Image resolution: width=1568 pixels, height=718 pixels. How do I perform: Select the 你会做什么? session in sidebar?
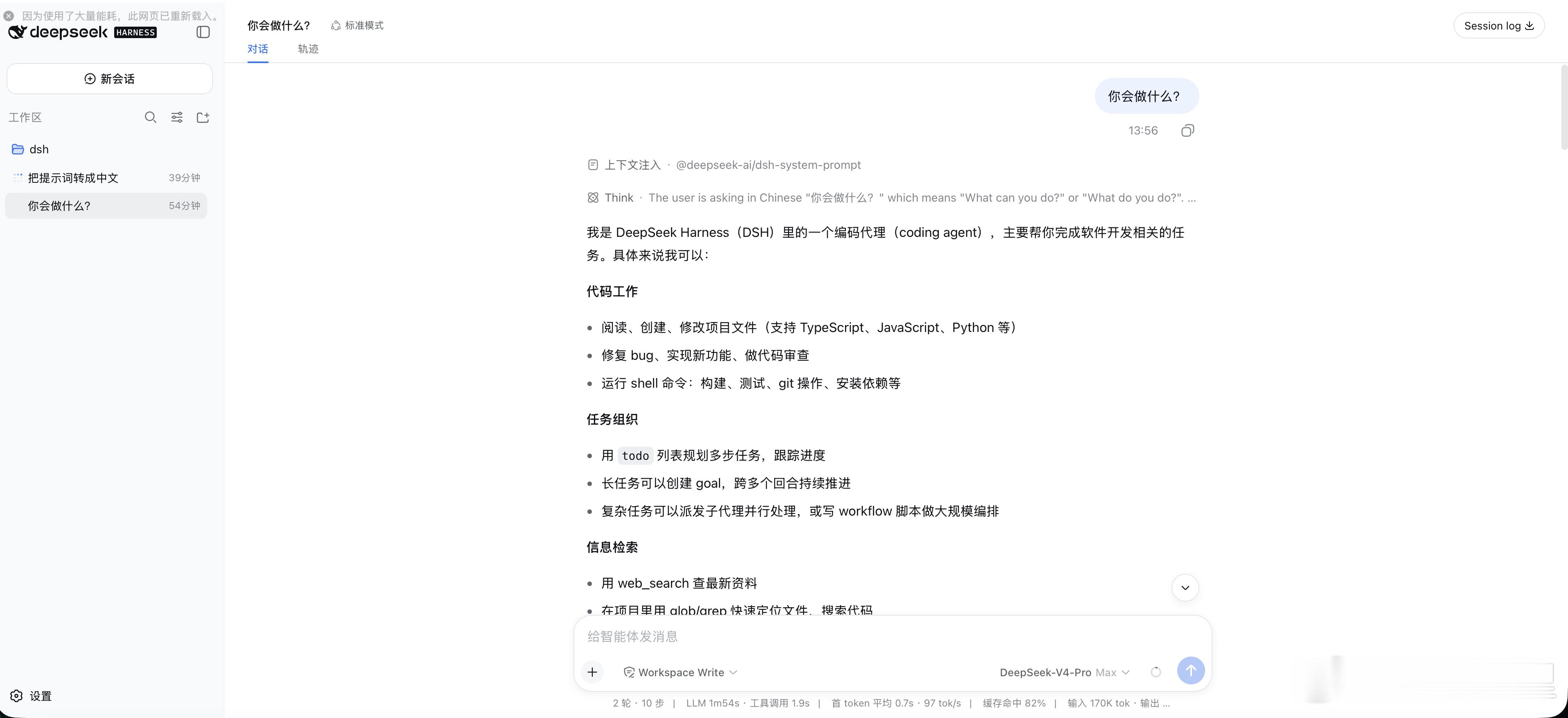point(106,206)
